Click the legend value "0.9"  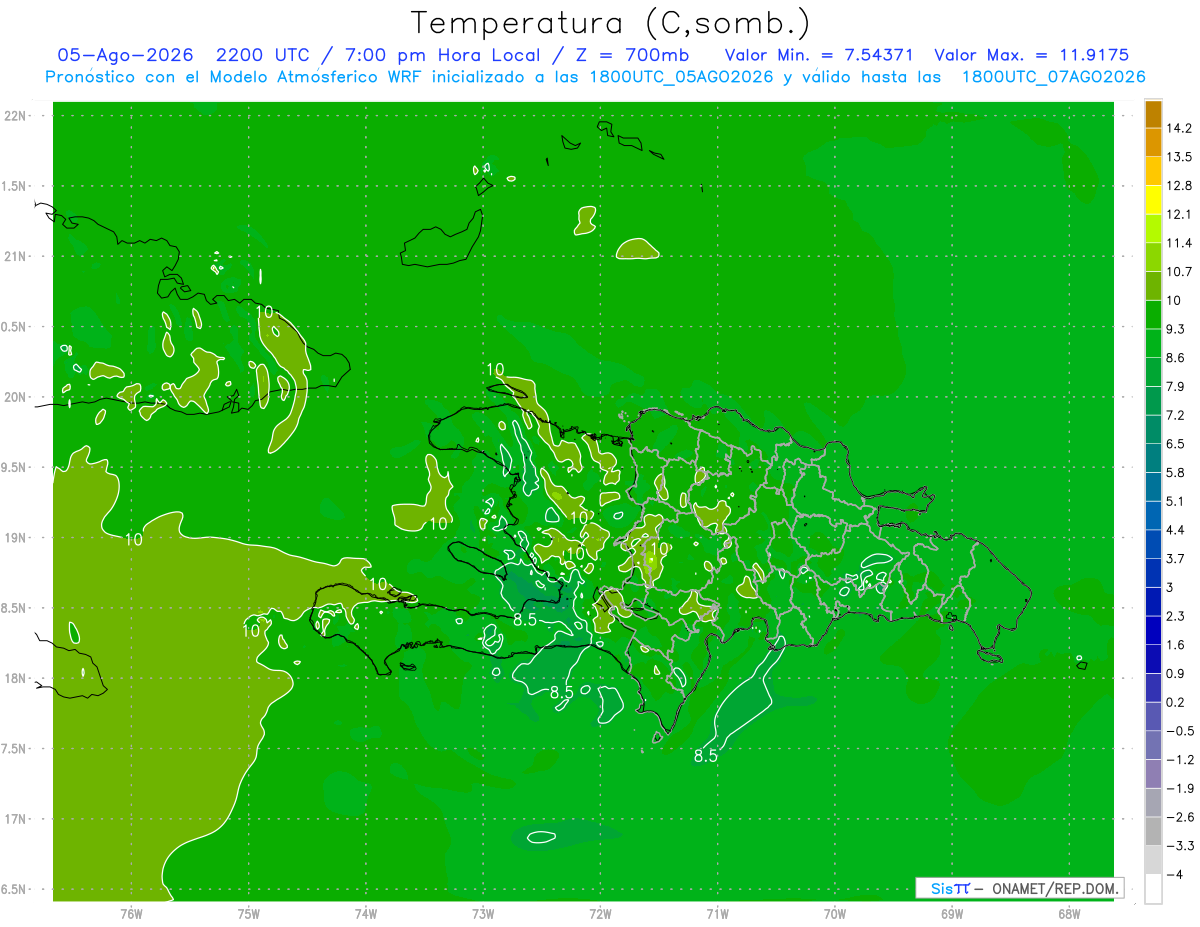click(x=1176, y=674)
